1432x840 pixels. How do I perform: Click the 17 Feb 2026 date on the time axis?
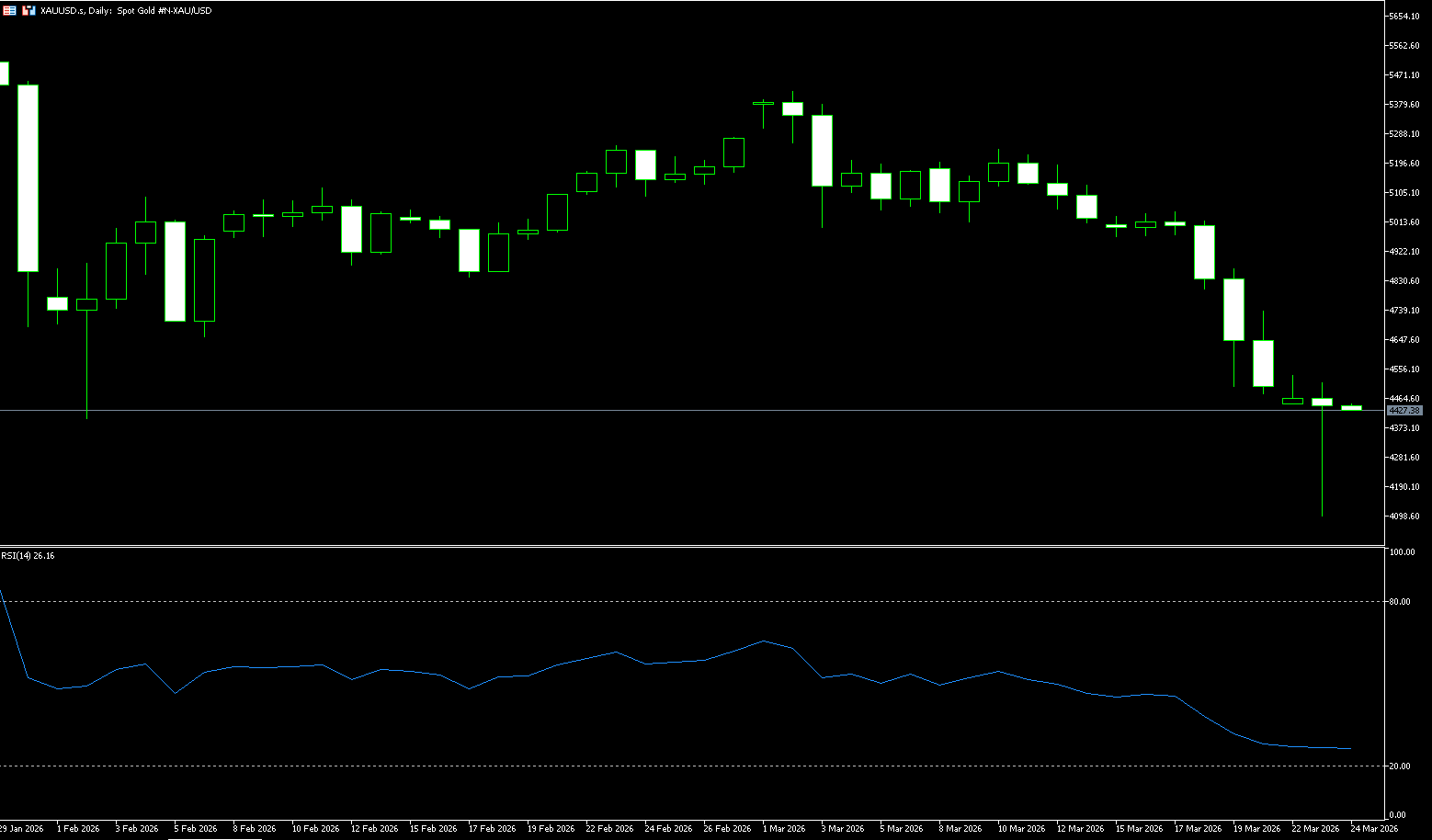click(x=492, y=829)
